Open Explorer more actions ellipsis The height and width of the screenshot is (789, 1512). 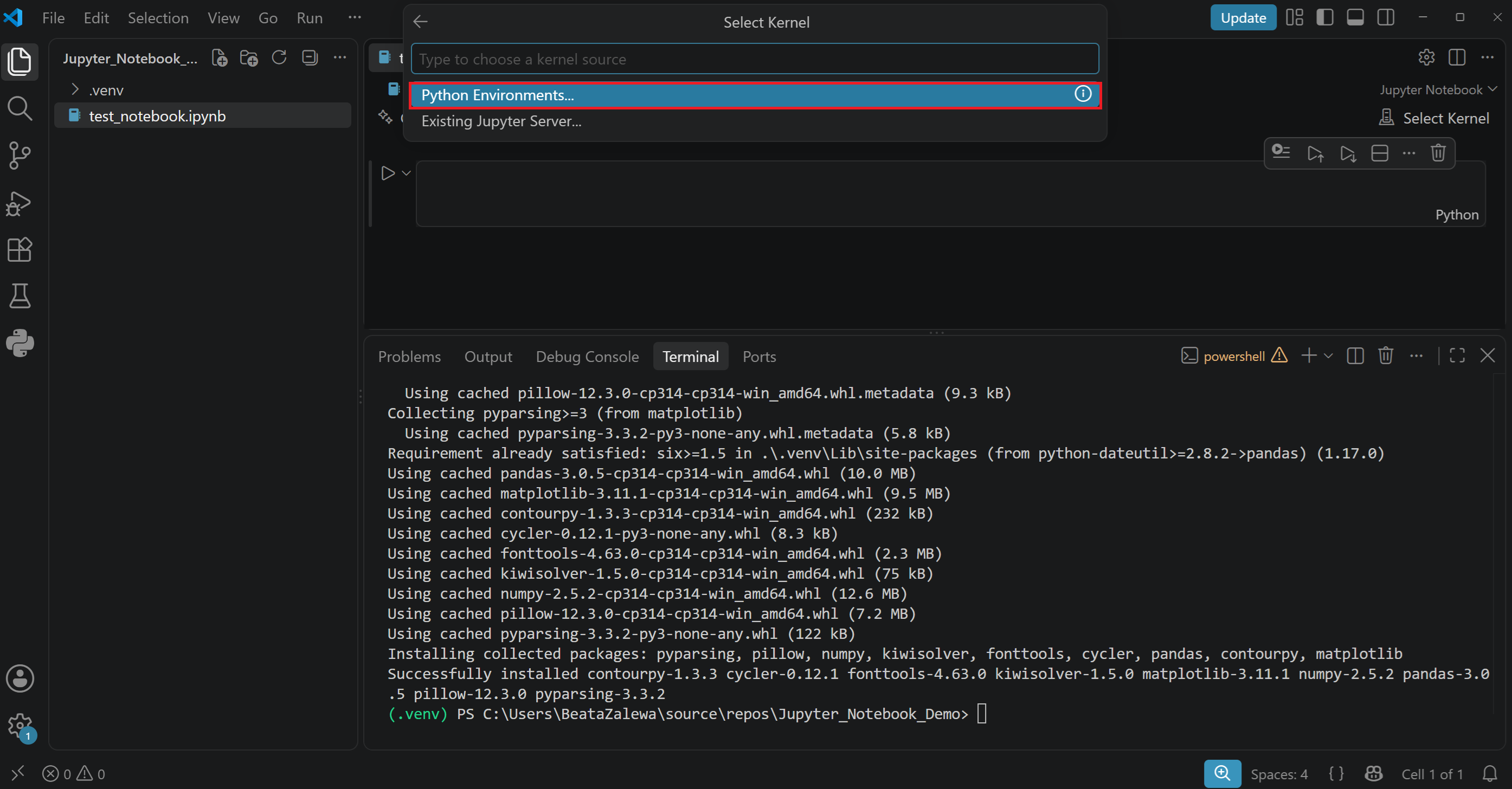pyautogui.click(x=340, y=57)
